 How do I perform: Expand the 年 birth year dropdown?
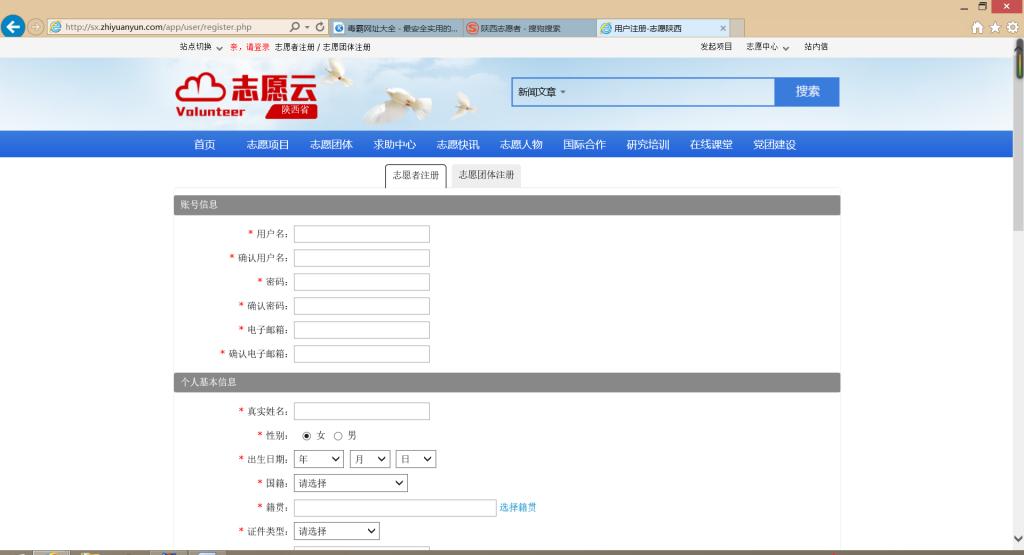coord(319,459)
